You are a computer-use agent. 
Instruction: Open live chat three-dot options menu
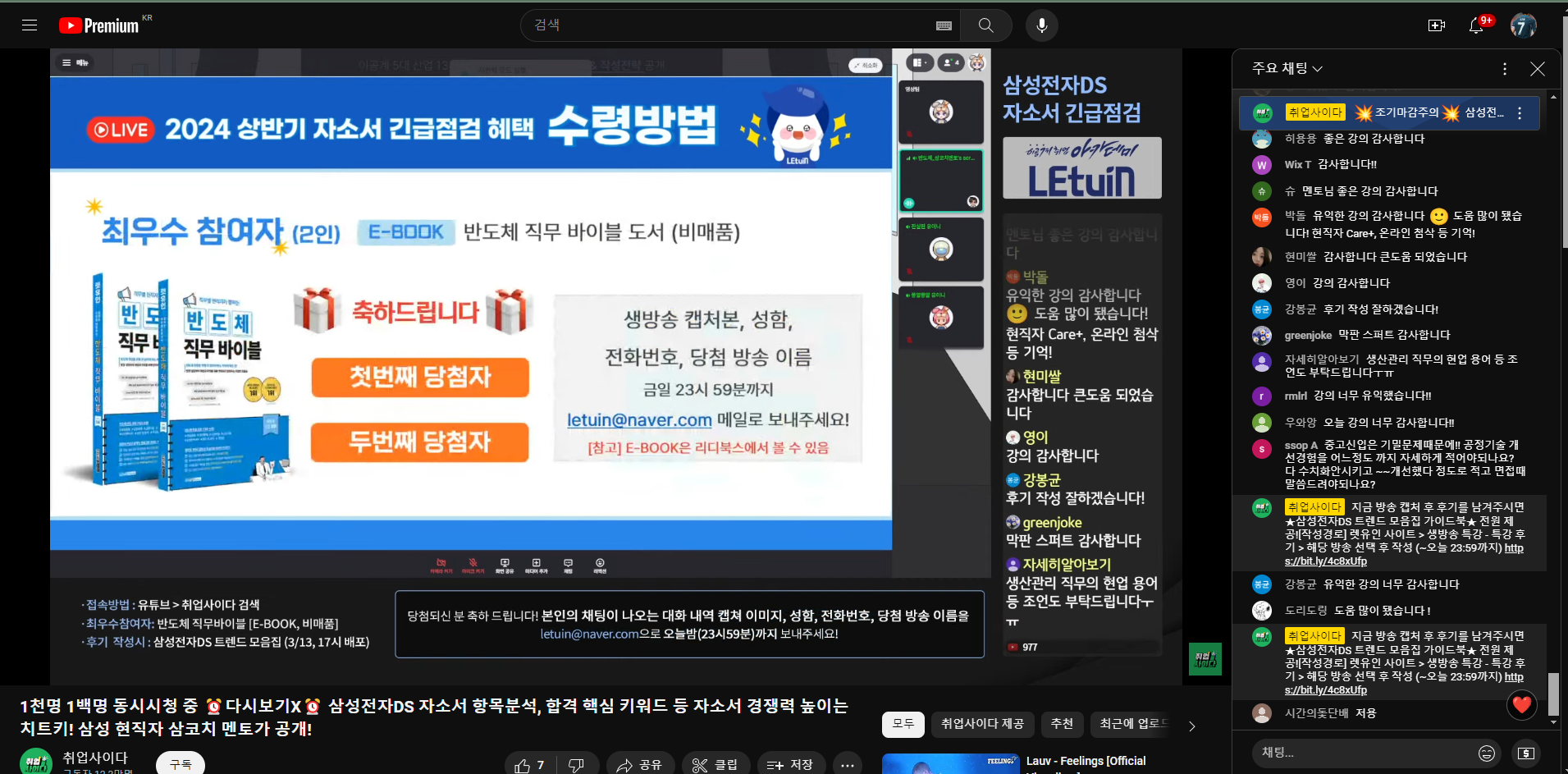pos(1504,69)
